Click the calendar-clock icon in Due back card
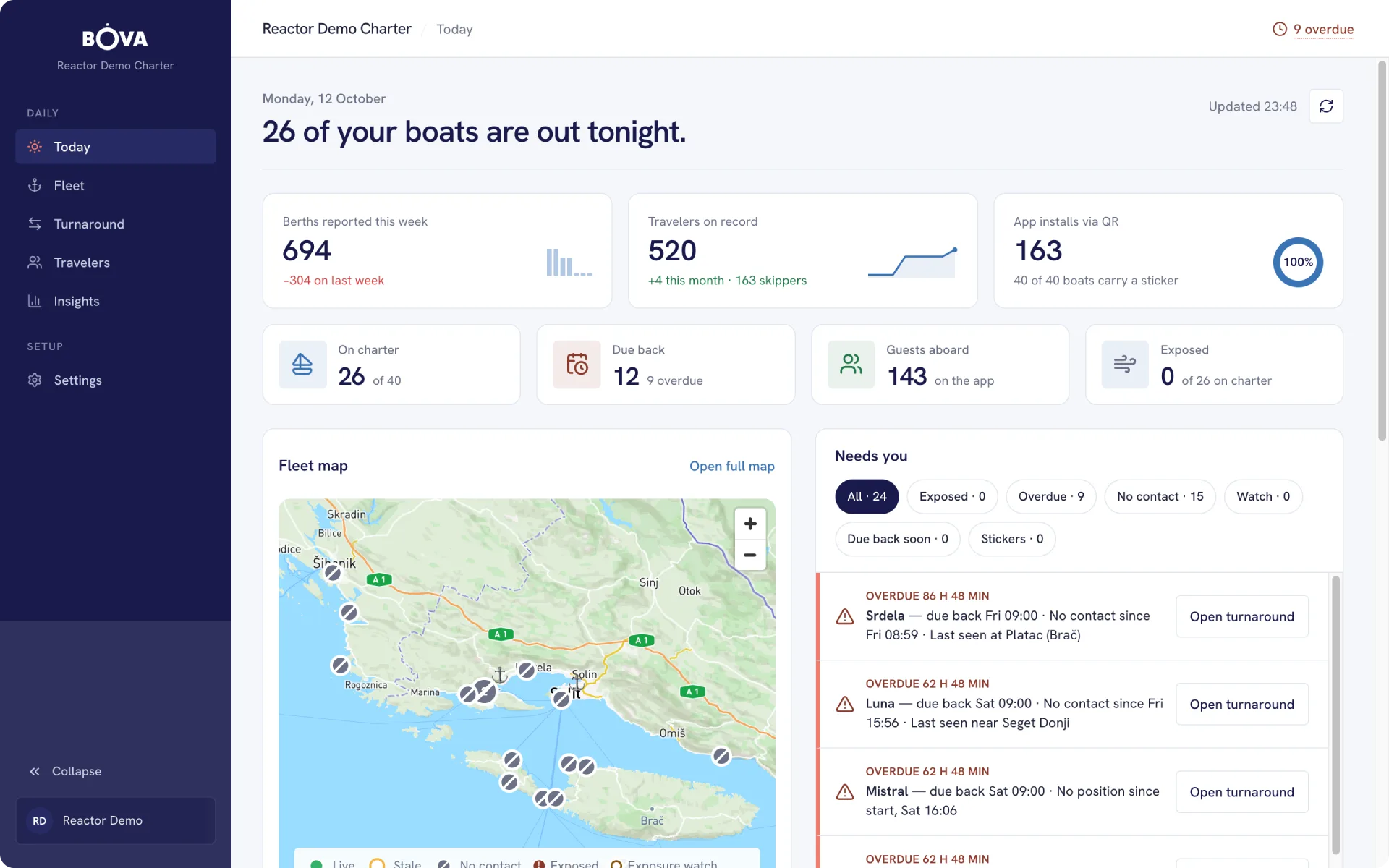 pos(577,365)
